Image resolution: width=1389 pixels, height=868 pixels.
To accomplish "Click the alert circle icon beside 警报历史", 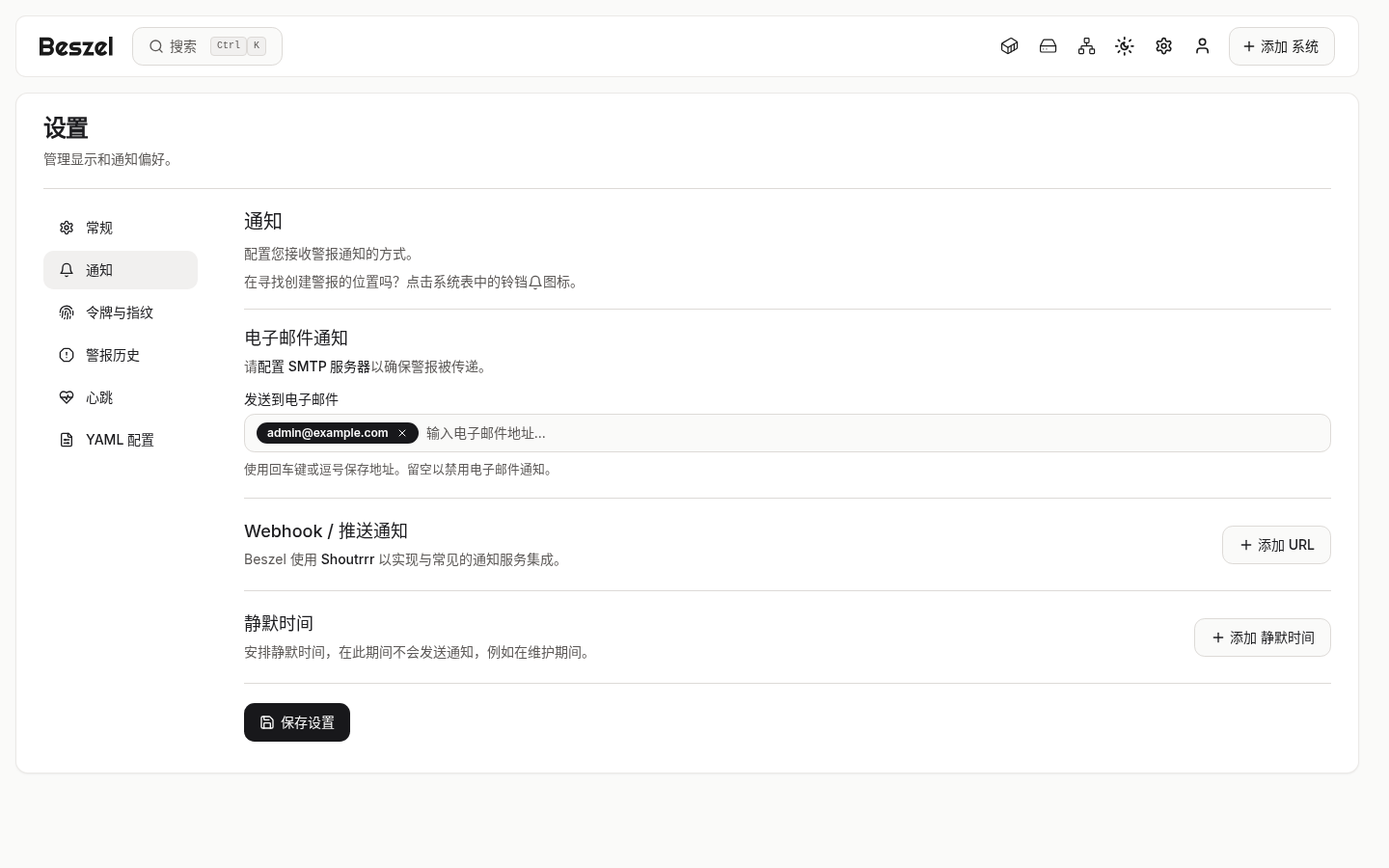I will click(67, 355).
